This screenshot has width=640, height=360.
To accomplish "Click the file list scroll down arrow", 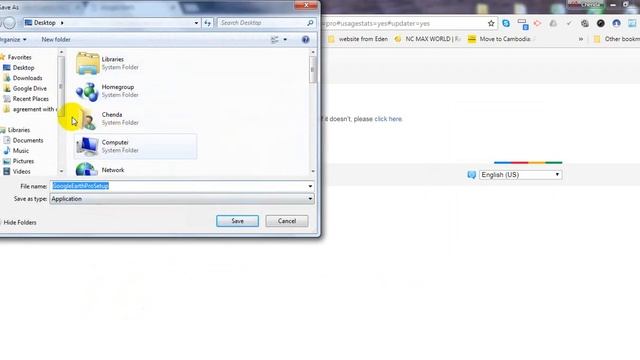I will tap(313, 171).
